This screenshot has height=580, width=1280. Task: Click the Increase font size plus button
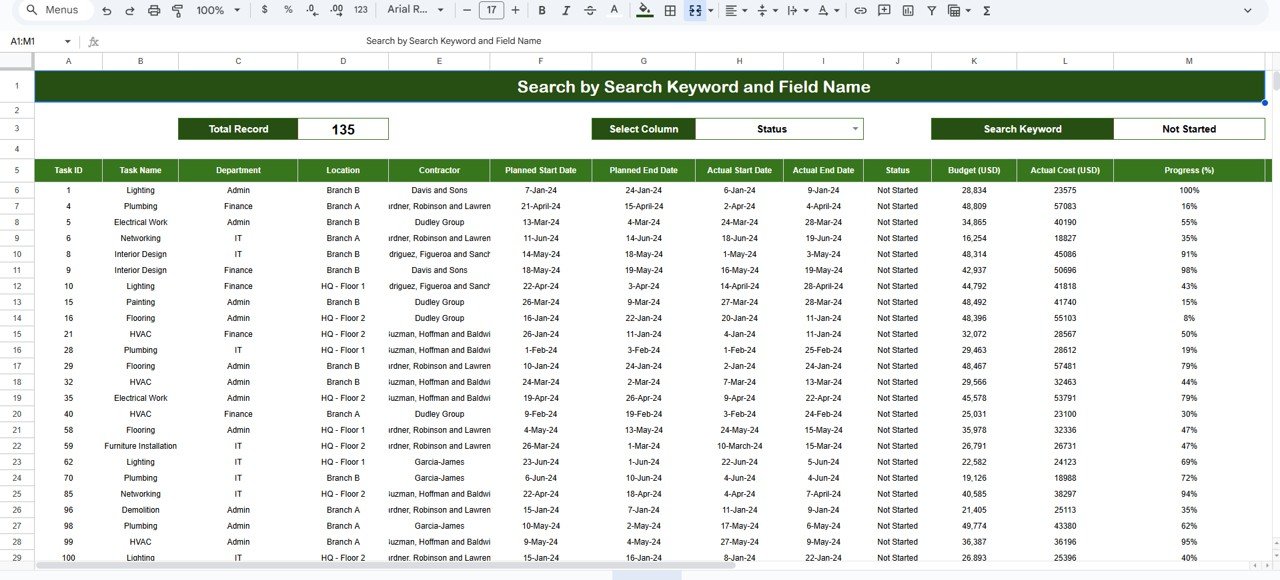tap(514, 10)
